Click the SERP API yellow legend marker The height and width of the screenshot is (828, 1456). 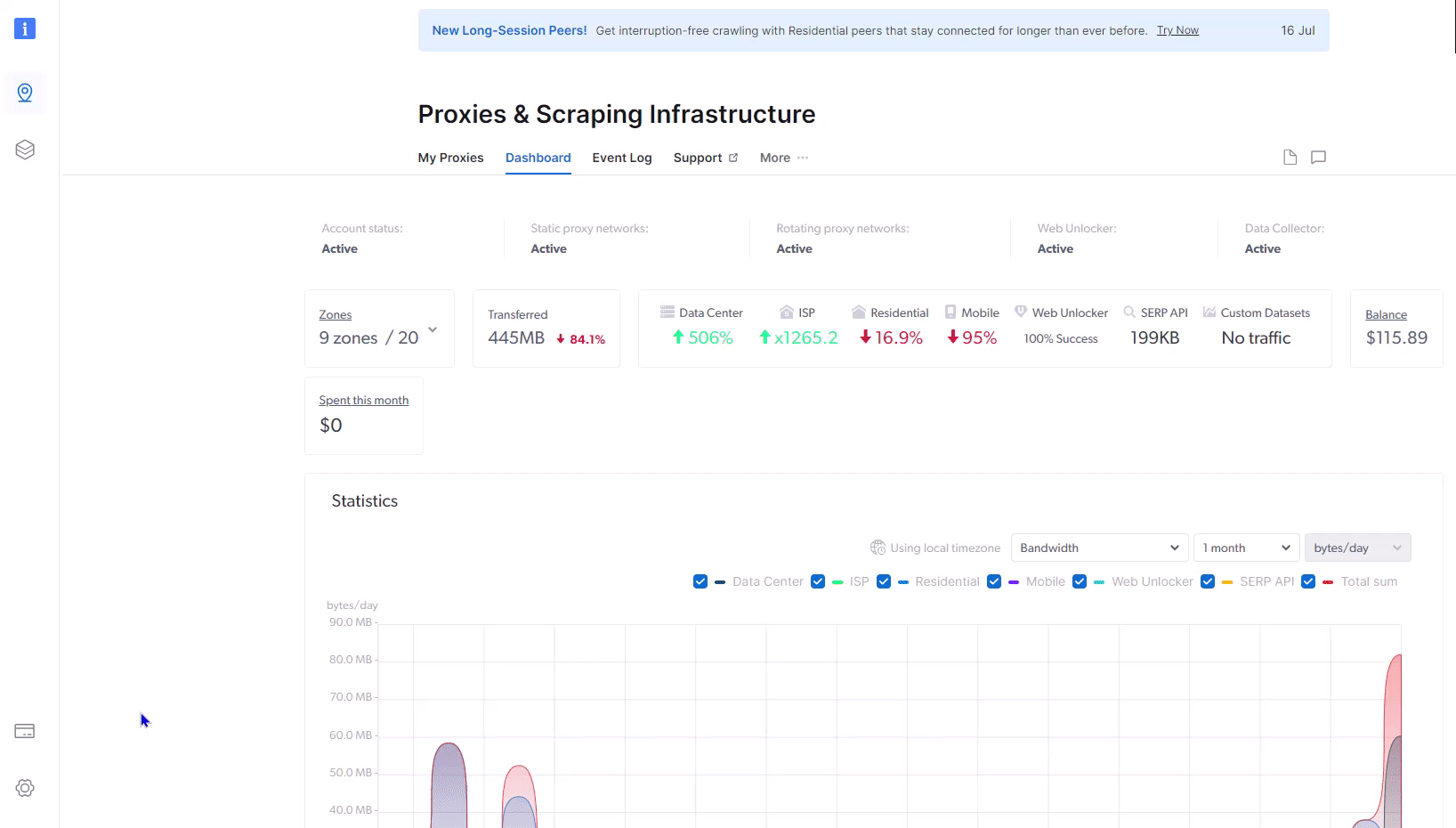click(1227, 582)
